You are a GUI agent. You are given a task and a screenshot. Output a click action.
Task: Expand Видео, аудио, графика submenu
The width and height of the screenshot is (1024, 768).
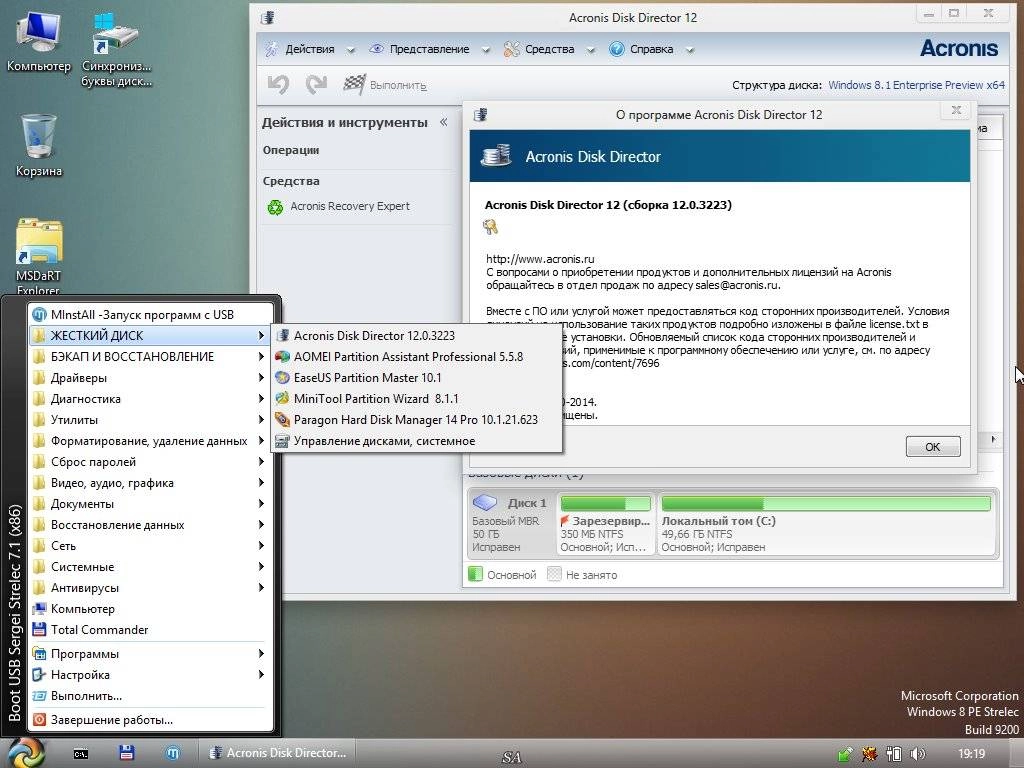(x=150, y=483)
